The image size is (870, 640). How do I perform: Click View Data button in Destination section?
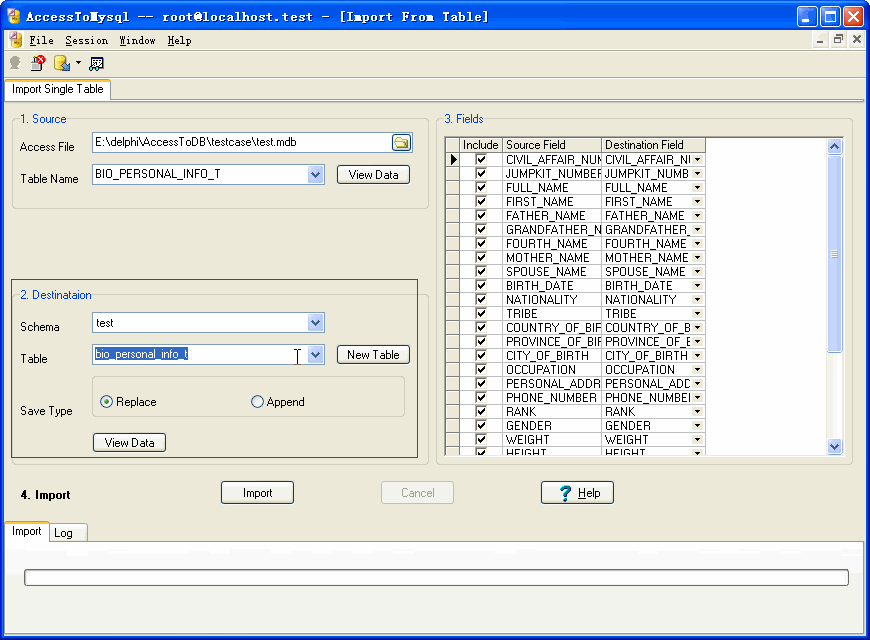pyautogui.click(x=129, y=443)
